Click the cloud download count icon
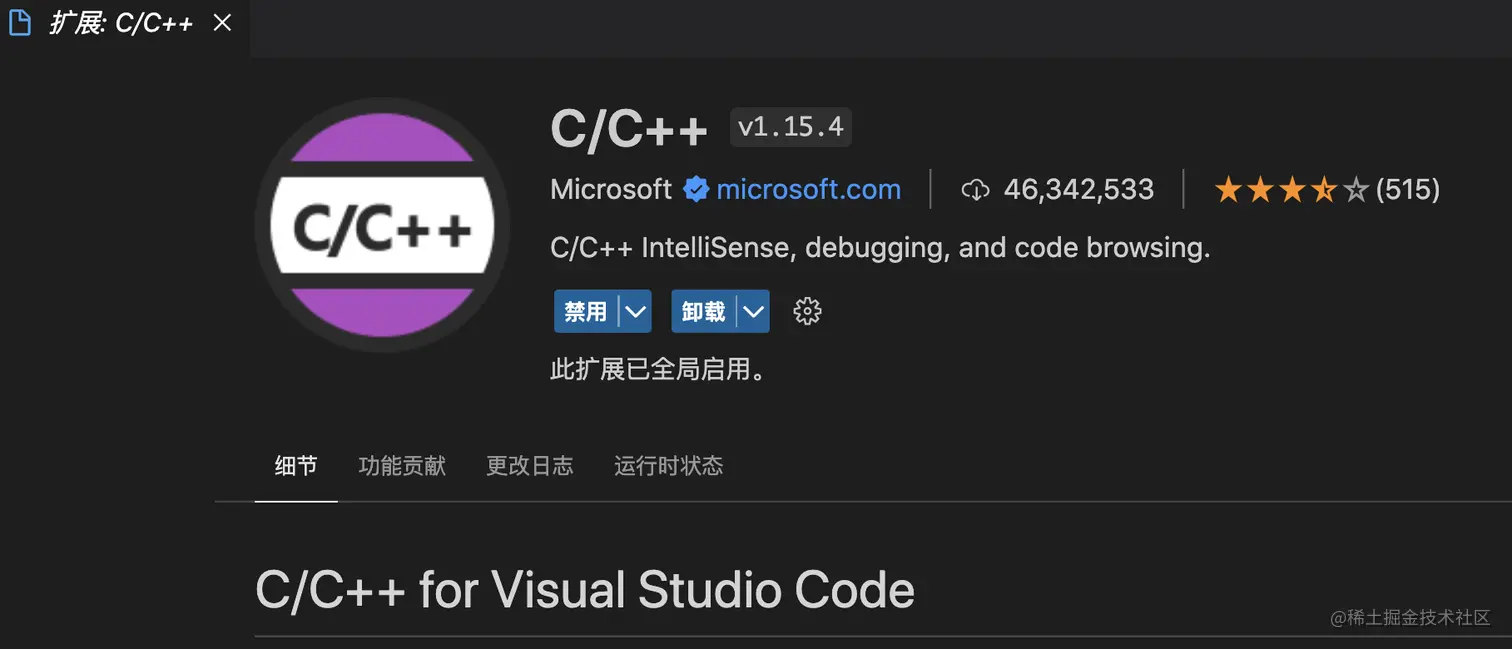 pyautogui.click(x=975, y=189)
